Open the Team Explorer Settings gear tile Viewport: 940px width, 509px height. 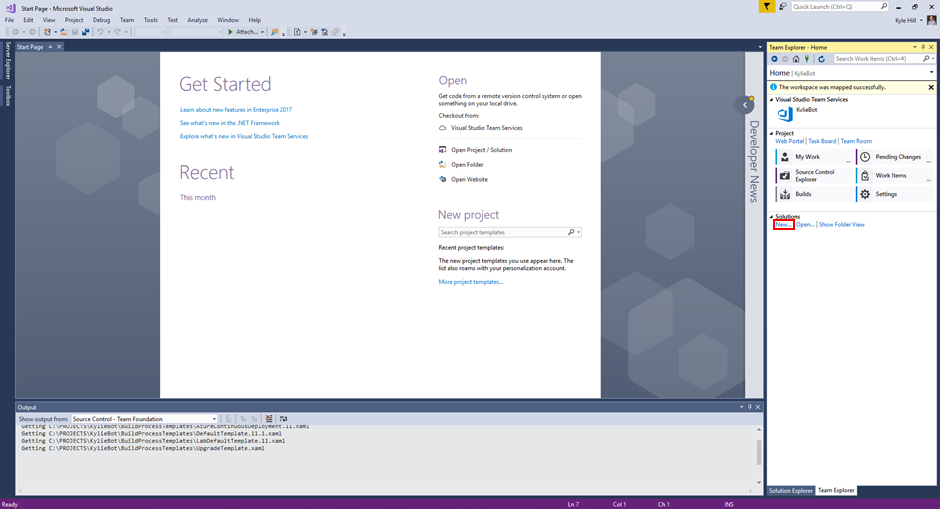pyautogui.click(x=894, y=194)
